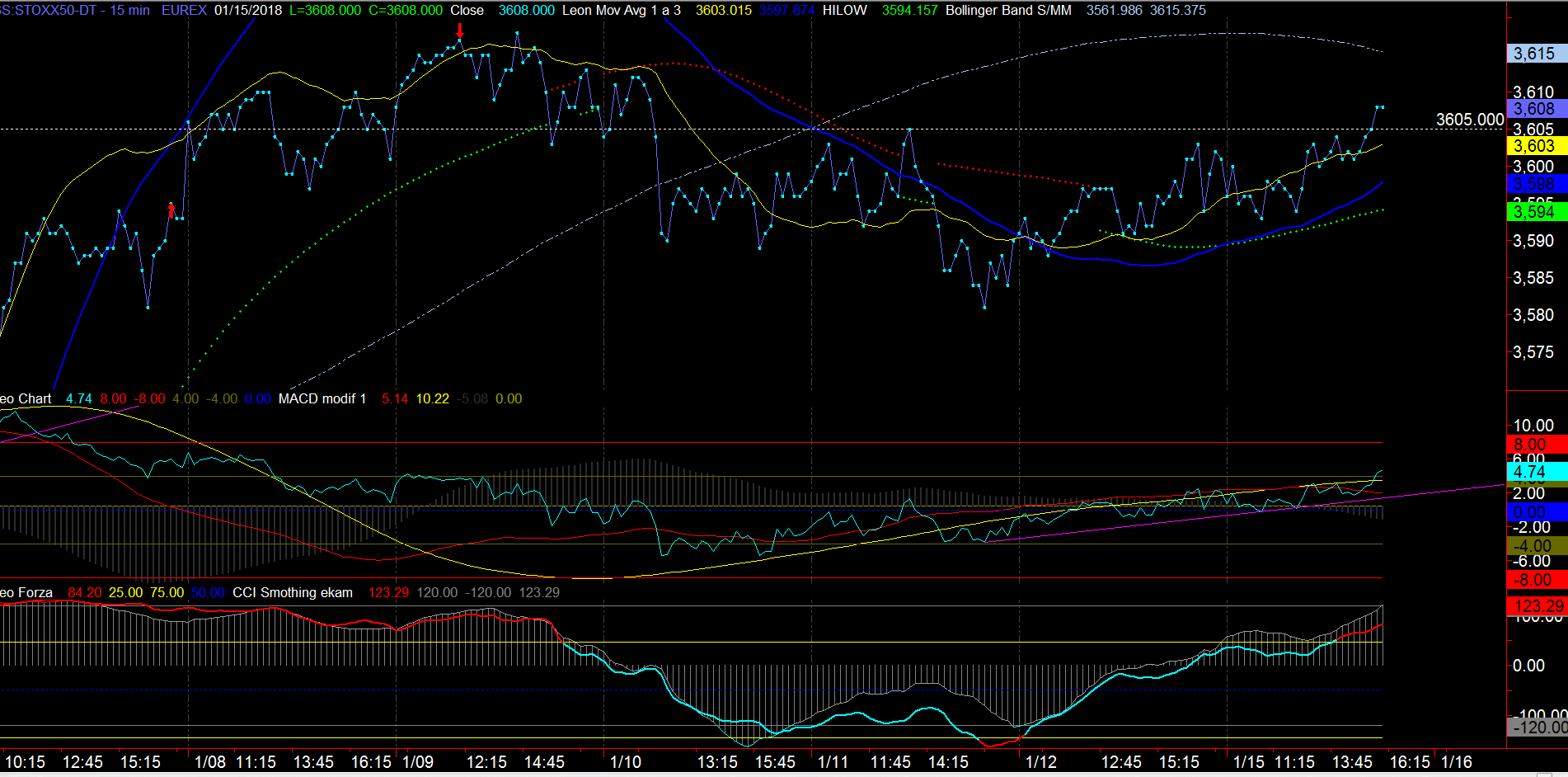
Task: Click the 1/09 date on the time axis
Action: pos(418,762)
